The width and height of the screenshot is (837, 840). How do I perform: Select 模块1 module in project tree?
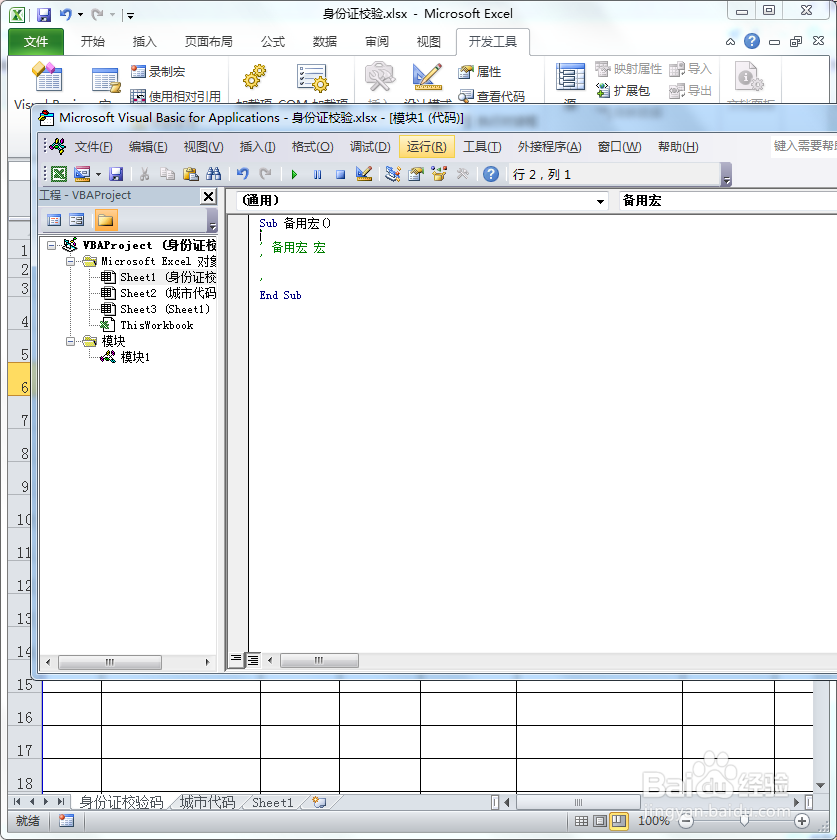(x=125, y=357)
